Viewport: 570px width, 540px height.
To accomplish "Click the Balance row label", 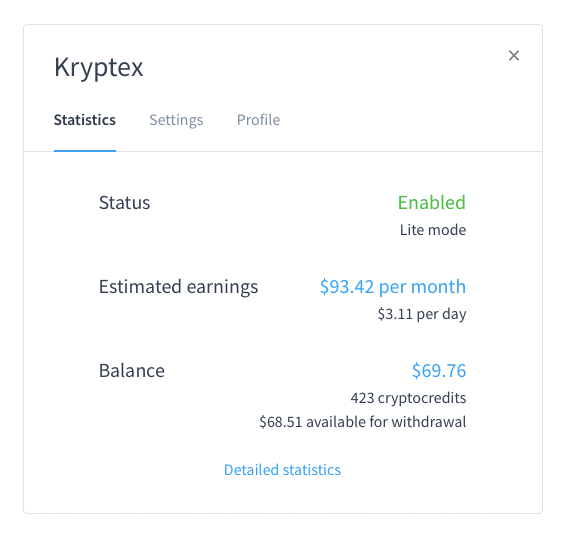I will click(x=132, y=371).
